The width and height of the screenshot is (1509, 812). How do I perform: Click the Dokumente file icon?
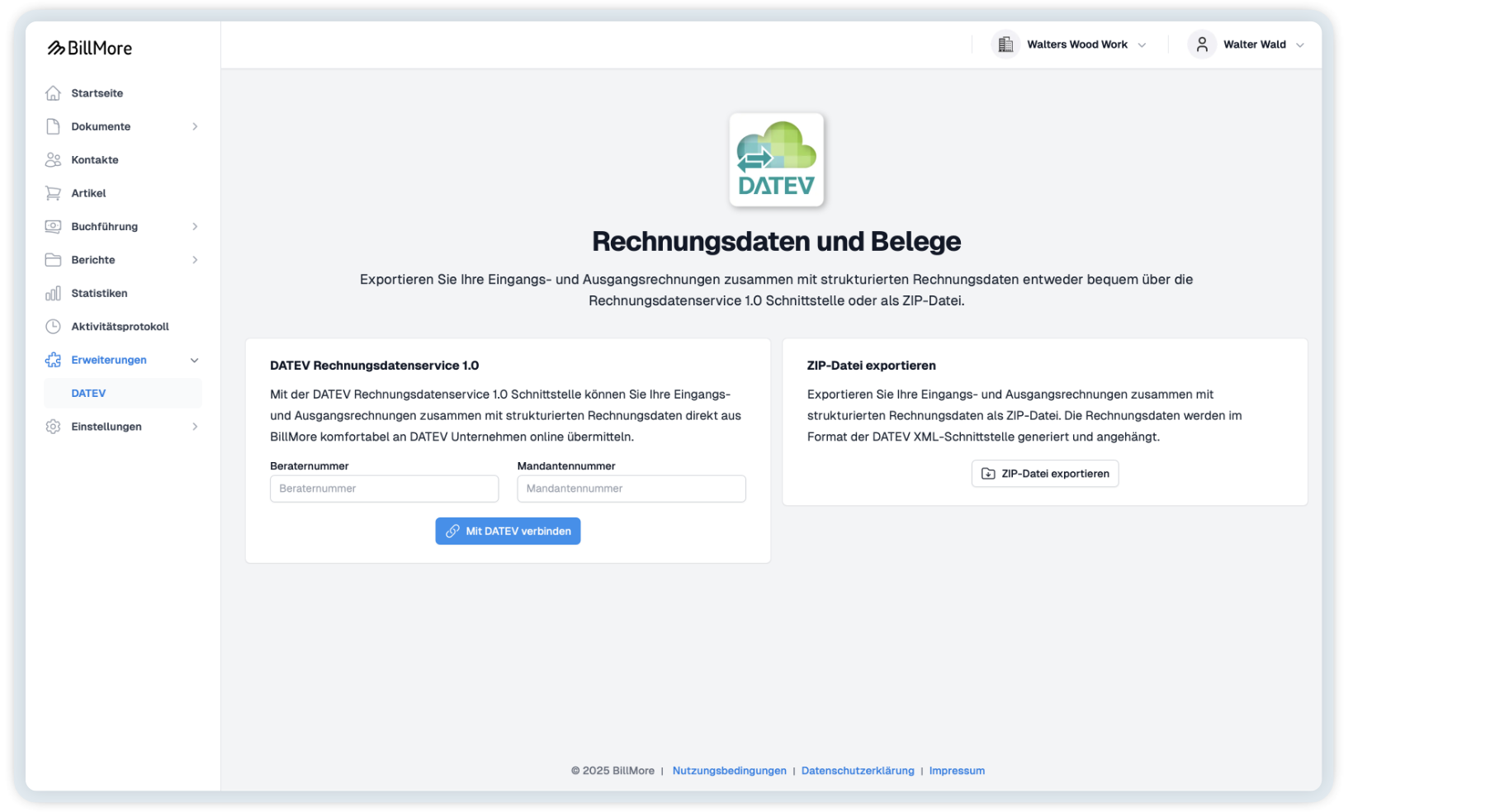pyautogui.click(x=54, y=126)
